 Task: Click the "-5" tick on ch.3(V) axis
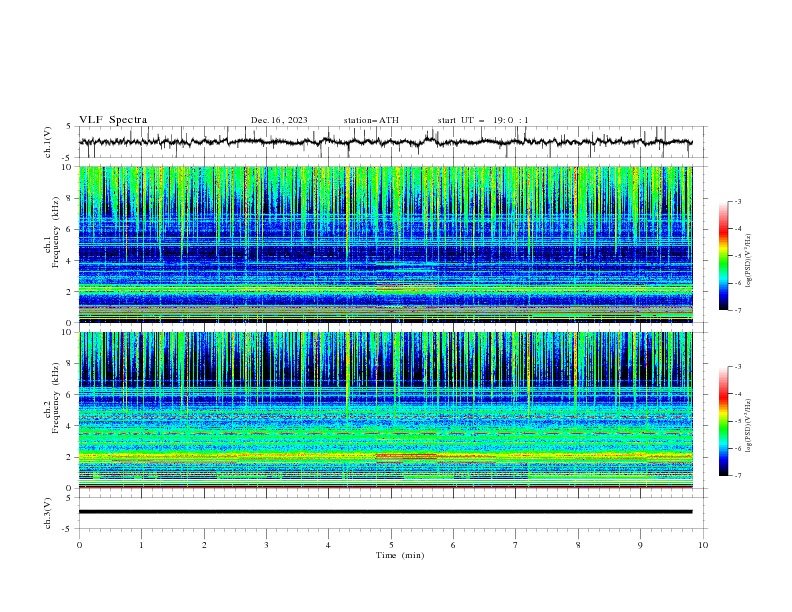tap(68, 529)
